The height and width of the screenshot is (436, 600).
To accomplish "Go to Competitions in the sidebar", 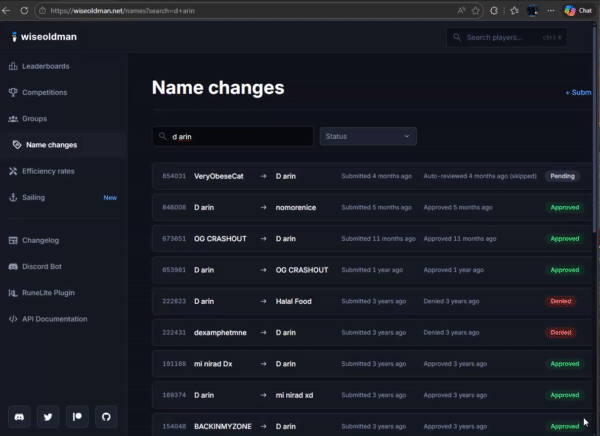I will point(44,92).
